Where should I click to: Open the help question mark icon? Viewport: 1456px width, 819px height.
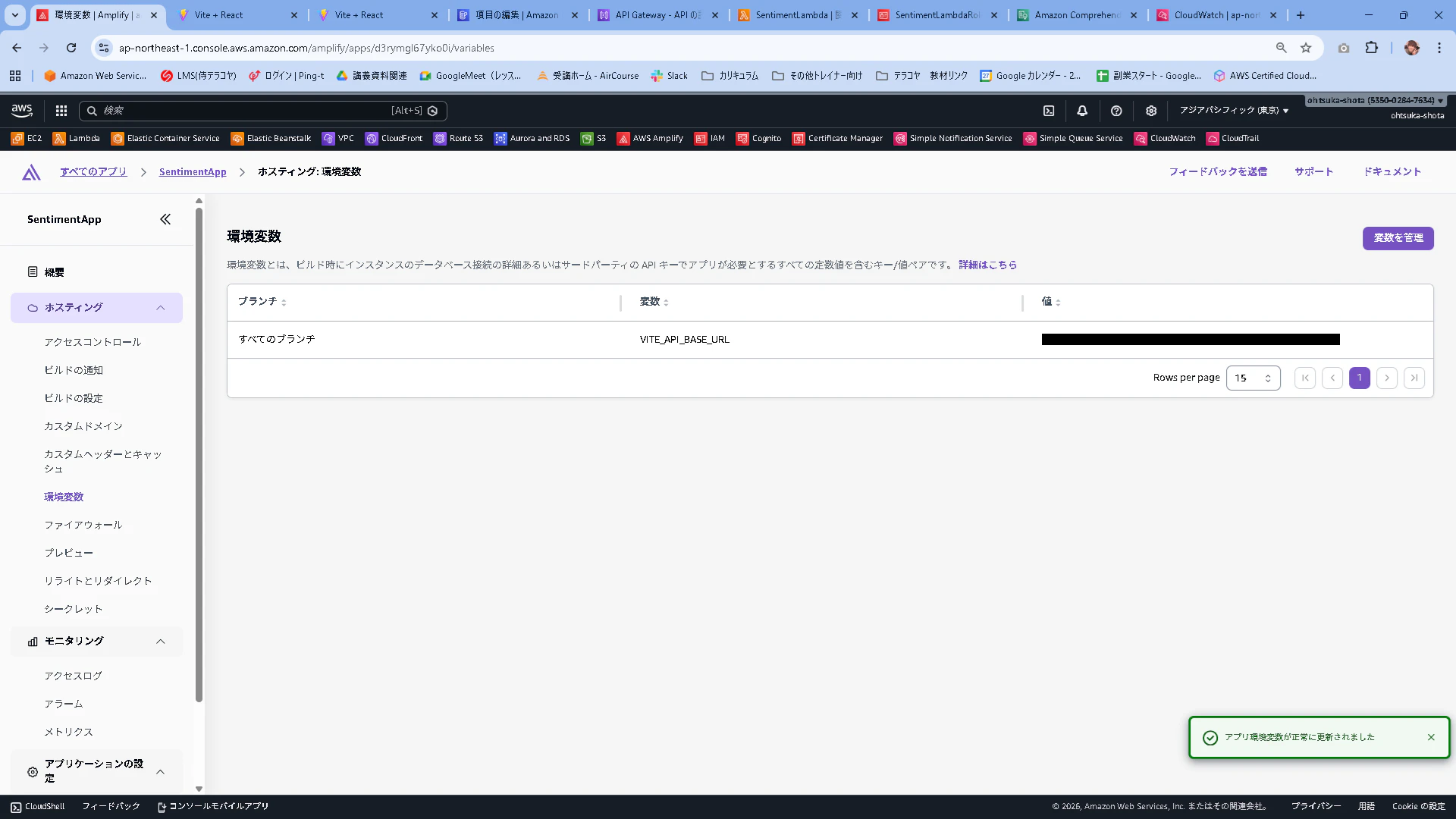[1116, 111]
